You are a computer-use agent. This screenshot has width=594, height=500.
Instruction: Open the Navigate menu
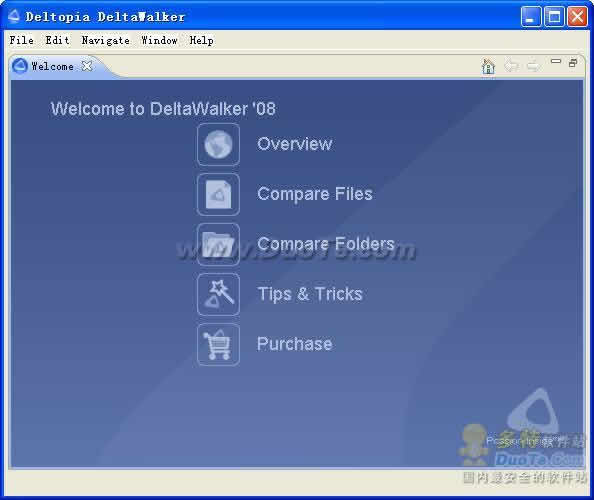click(105, 41)
